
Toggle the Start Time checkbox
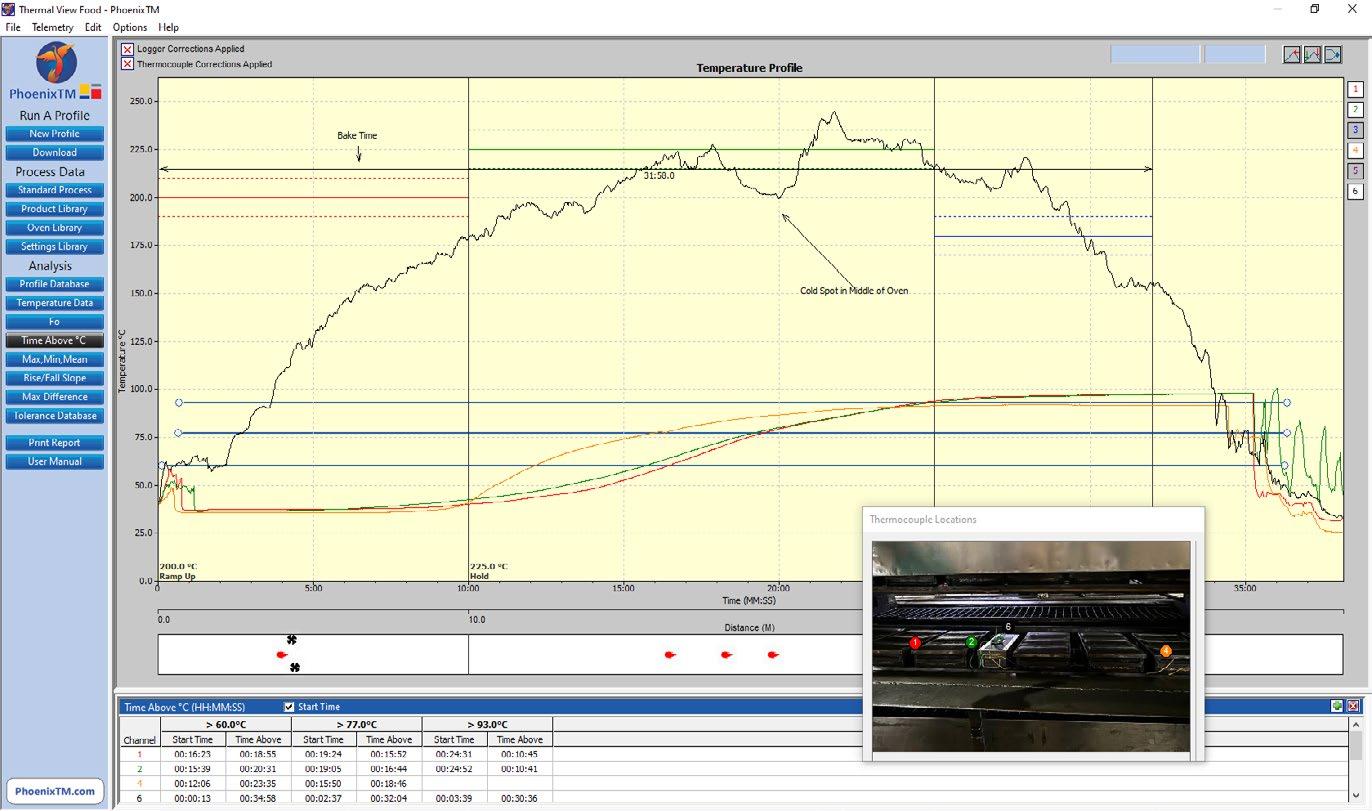(x=290, y=707)
